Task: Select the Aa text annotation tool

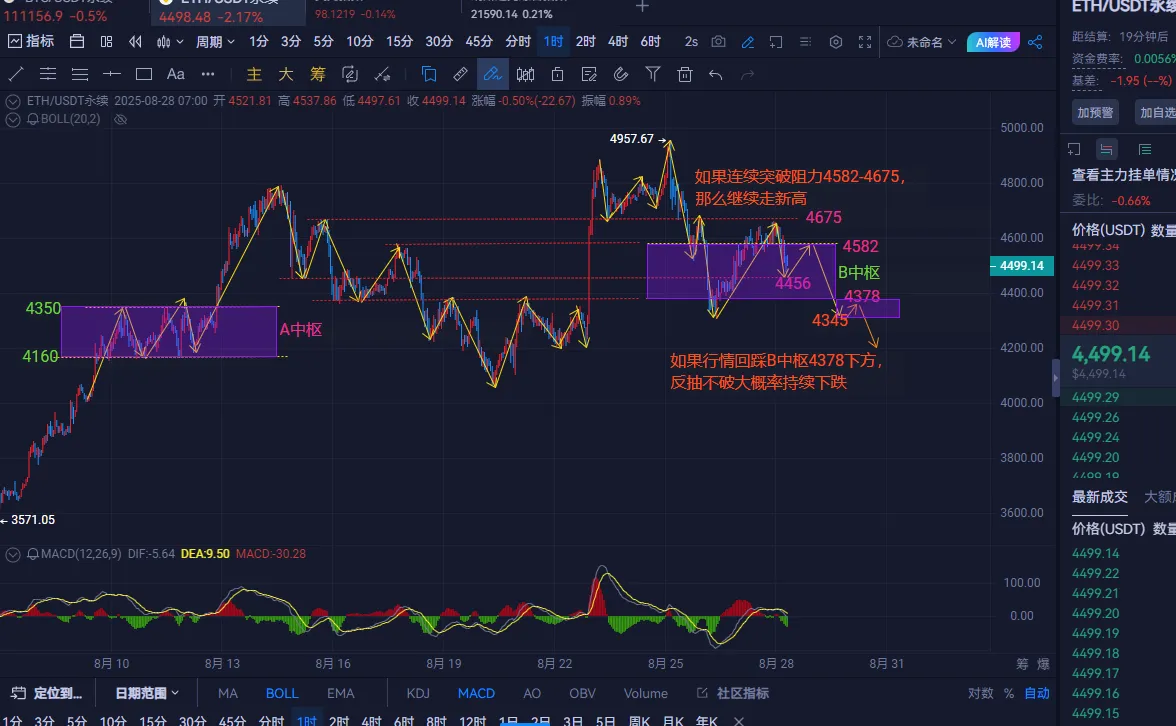Action: [176, 74]
